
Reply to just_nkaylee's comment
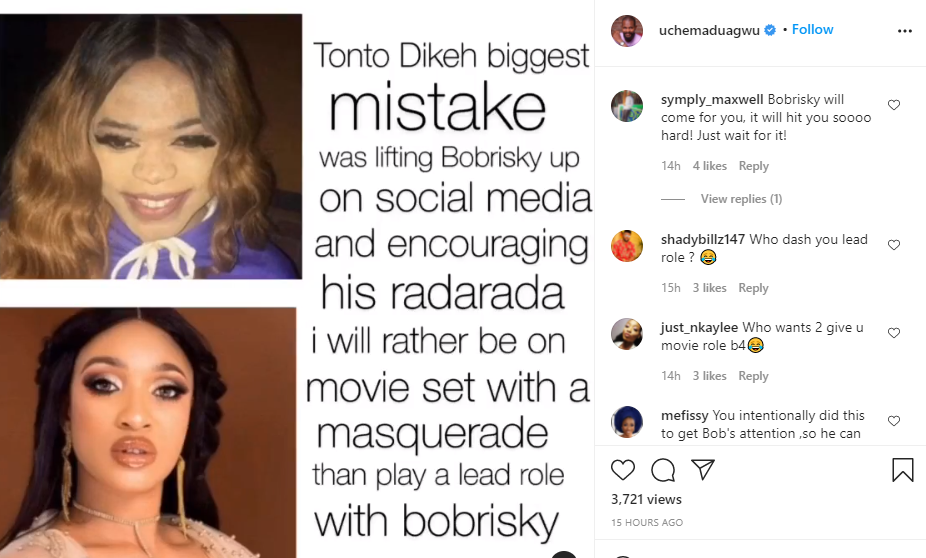point(754,376)
